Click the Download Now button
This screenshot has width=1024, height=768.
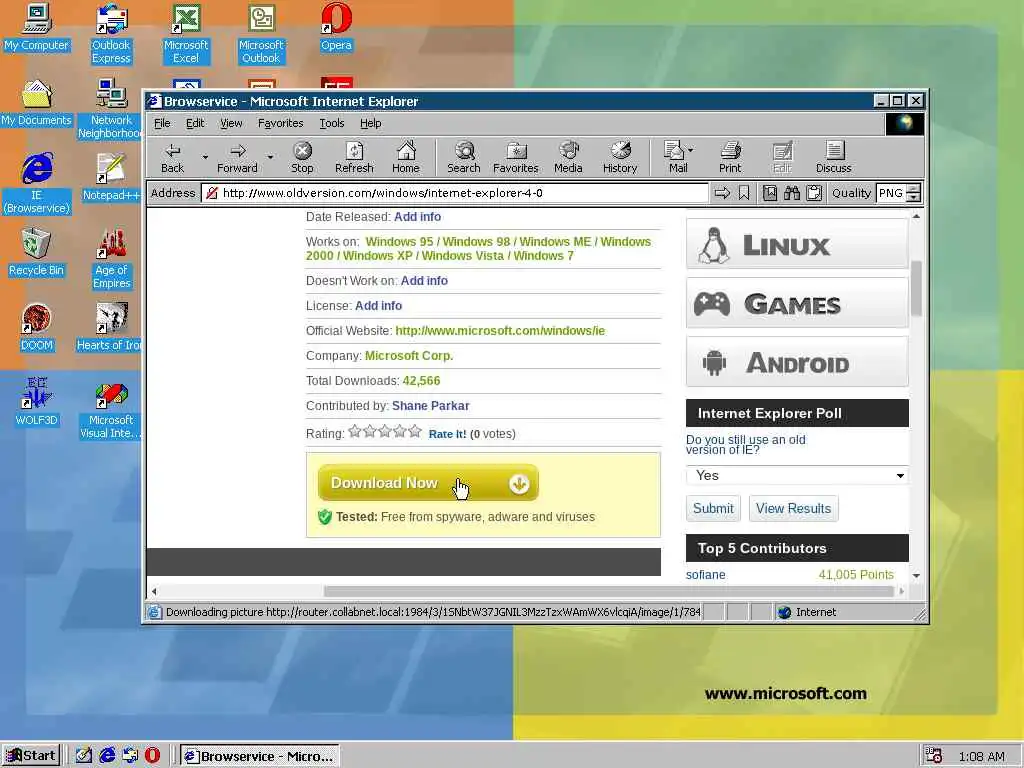428,483
